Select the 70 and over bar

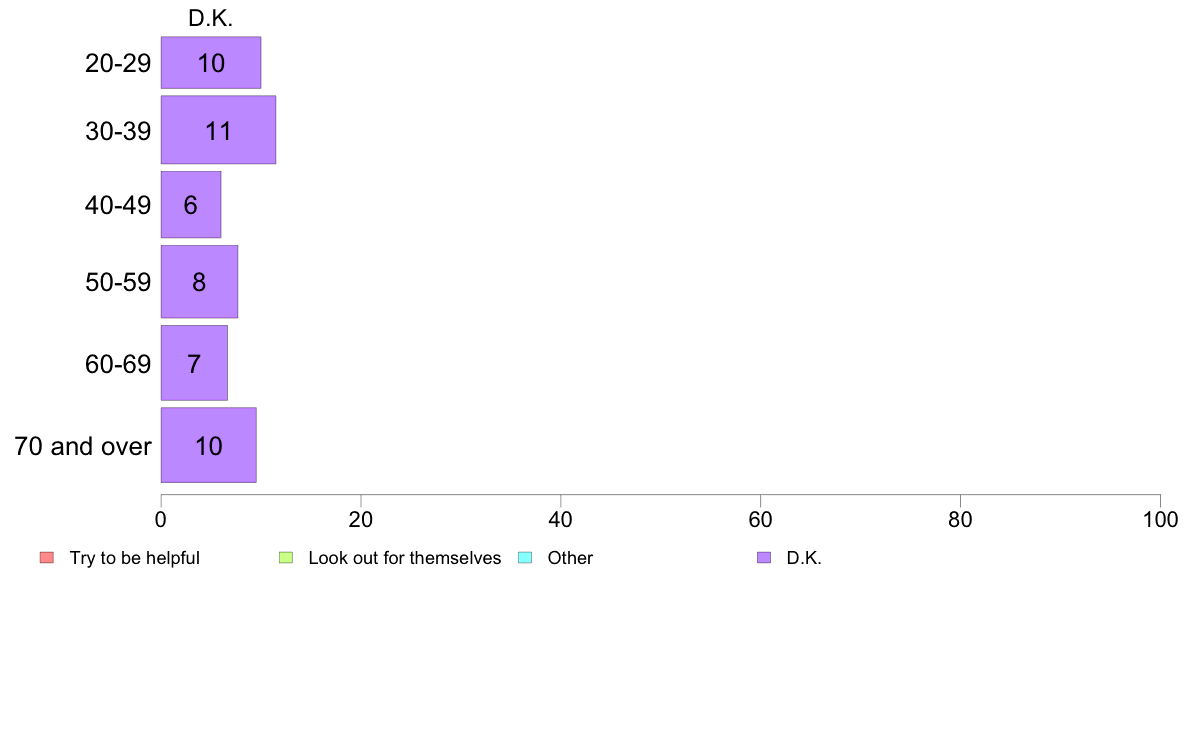208,445
